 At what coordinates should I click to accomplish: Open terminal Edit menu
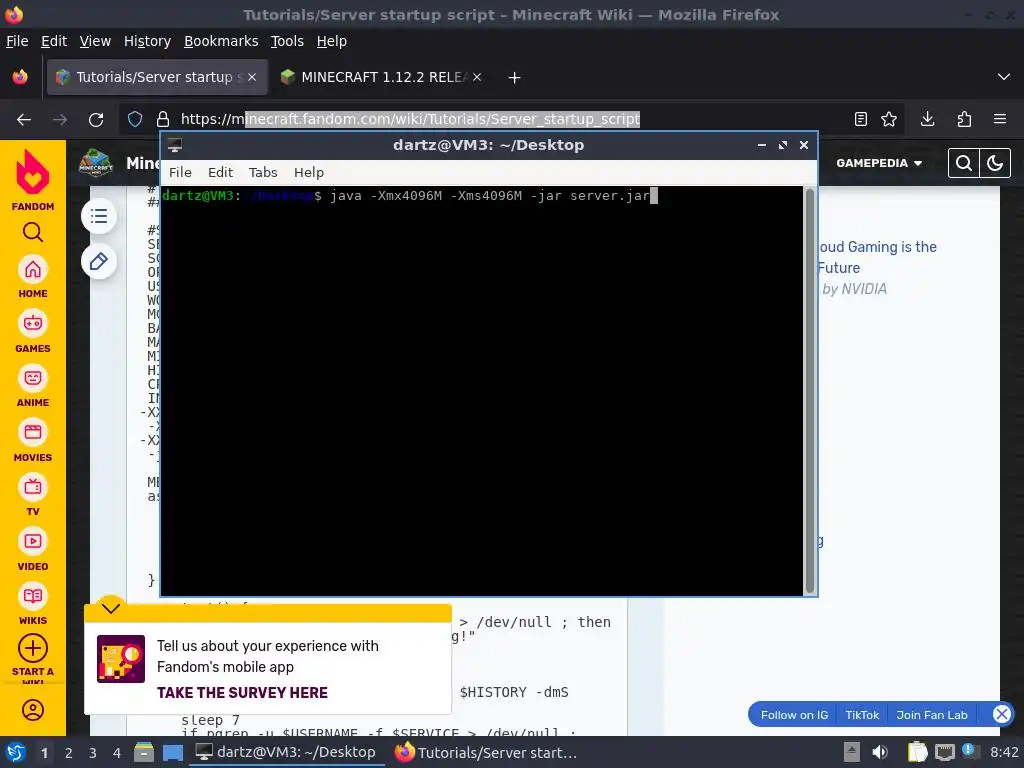pos(220,172)
